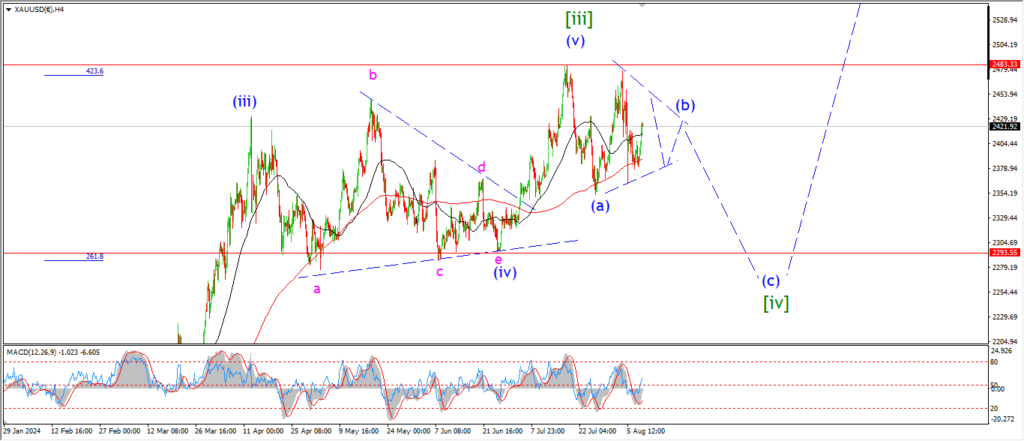1024x441 pixels.
Task: Click the chart shift triangle marker at top edge
Action: coord(643,5)
